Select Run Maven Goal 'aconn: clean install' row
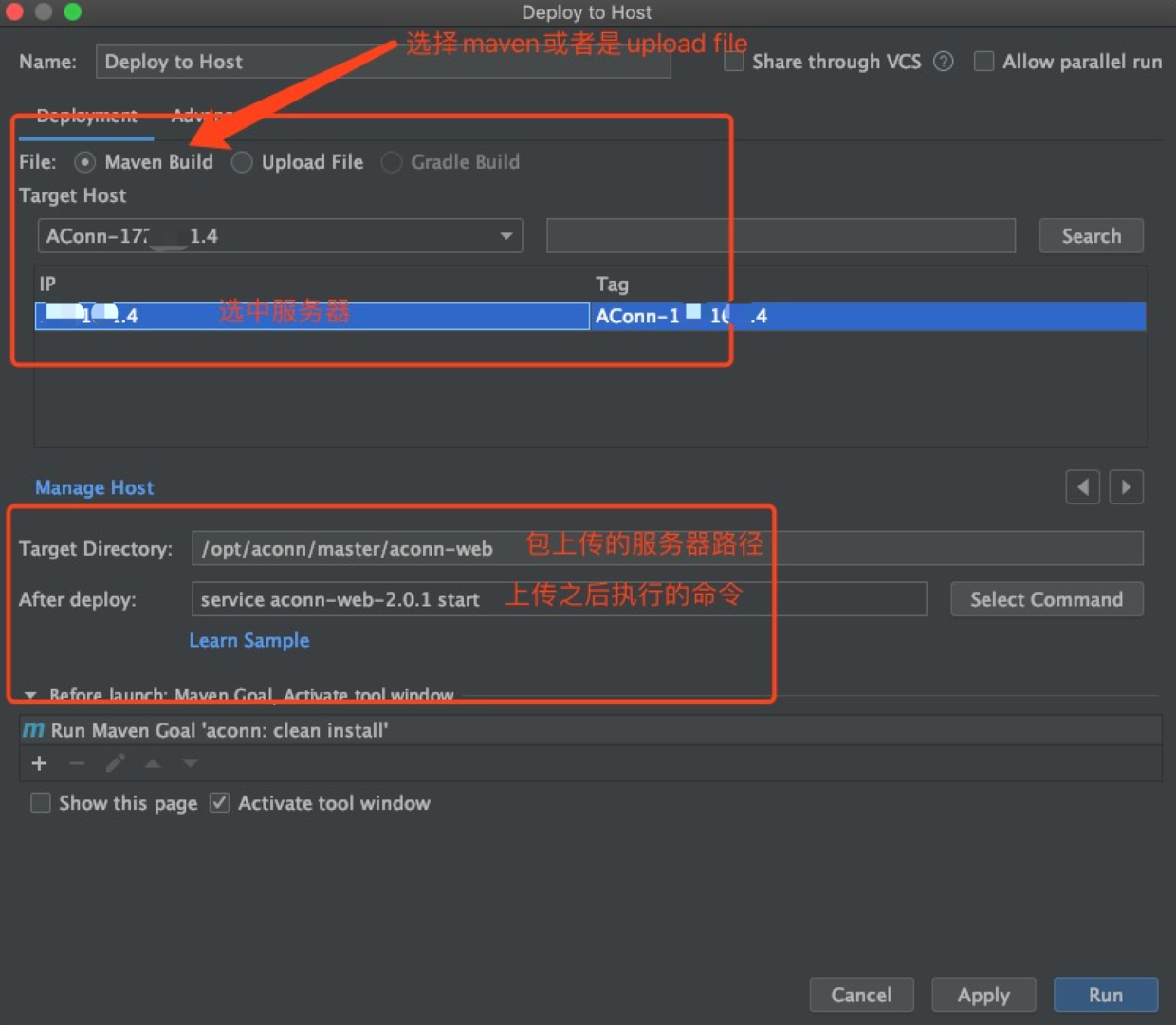The height and width of the screenshot is (1025, 1176). coord(590,730)
